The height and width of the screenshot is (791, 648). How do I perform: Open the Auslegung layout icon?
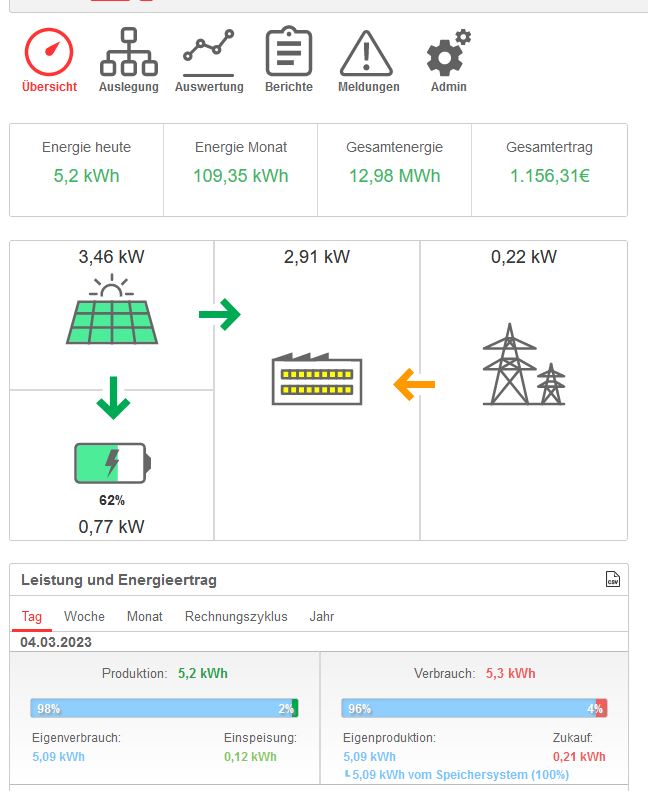coord(128,53)
